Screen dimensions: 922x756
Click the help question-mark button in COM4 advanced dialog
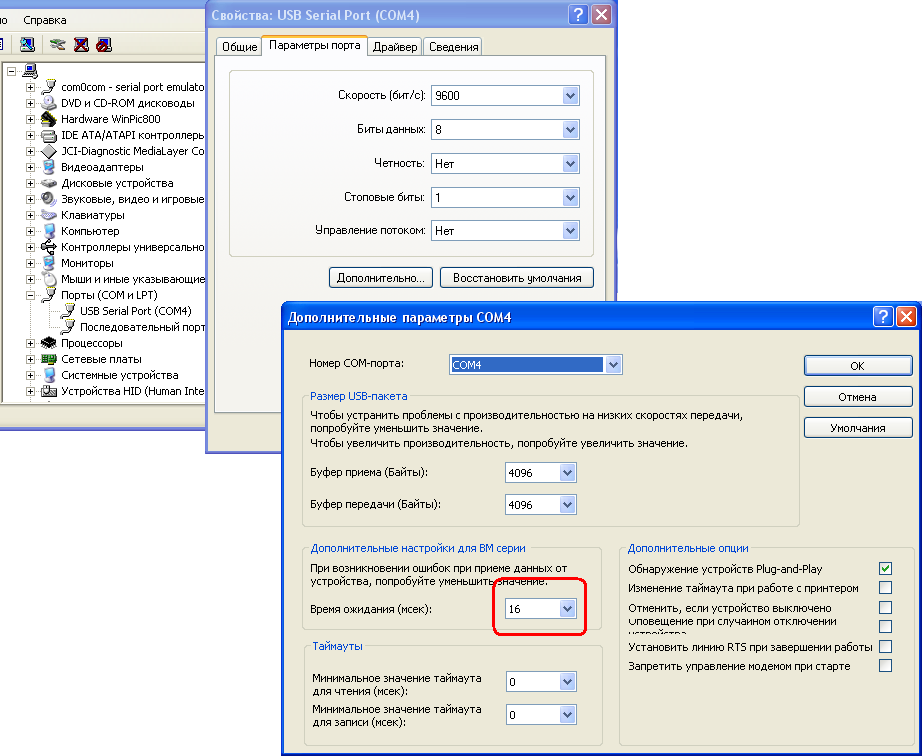pos(883,317)
